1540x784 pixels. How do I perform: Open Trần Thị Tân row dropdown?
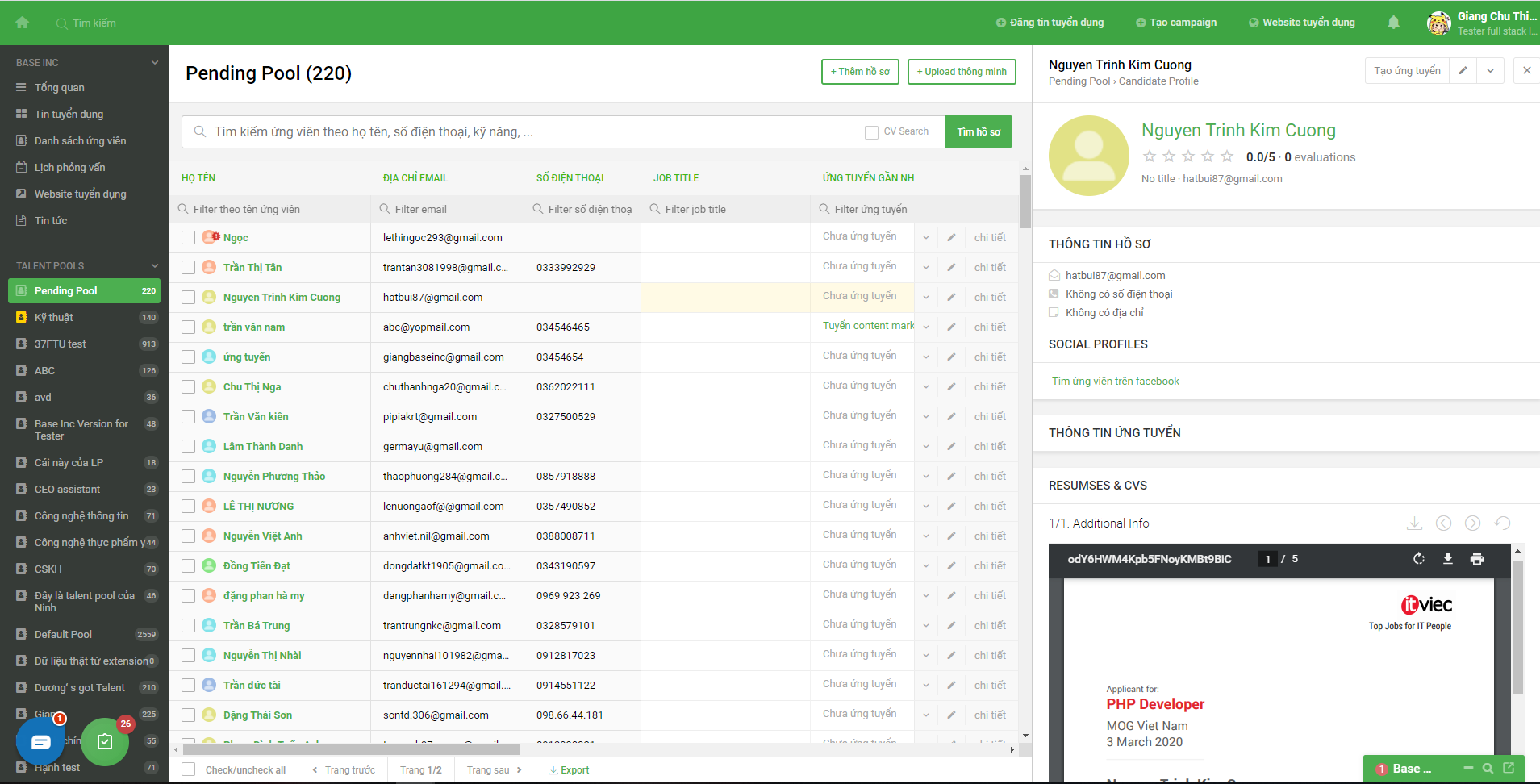click(x=926, y=267)
